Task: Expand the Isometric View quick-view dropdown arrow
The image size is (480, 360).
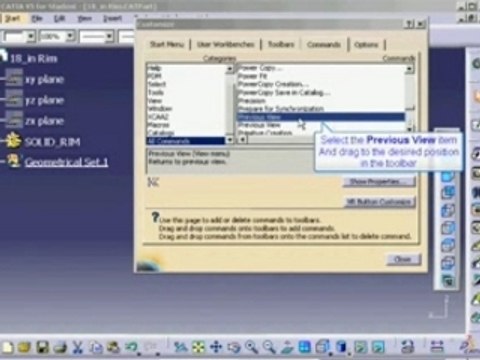Action: [330, 355]
